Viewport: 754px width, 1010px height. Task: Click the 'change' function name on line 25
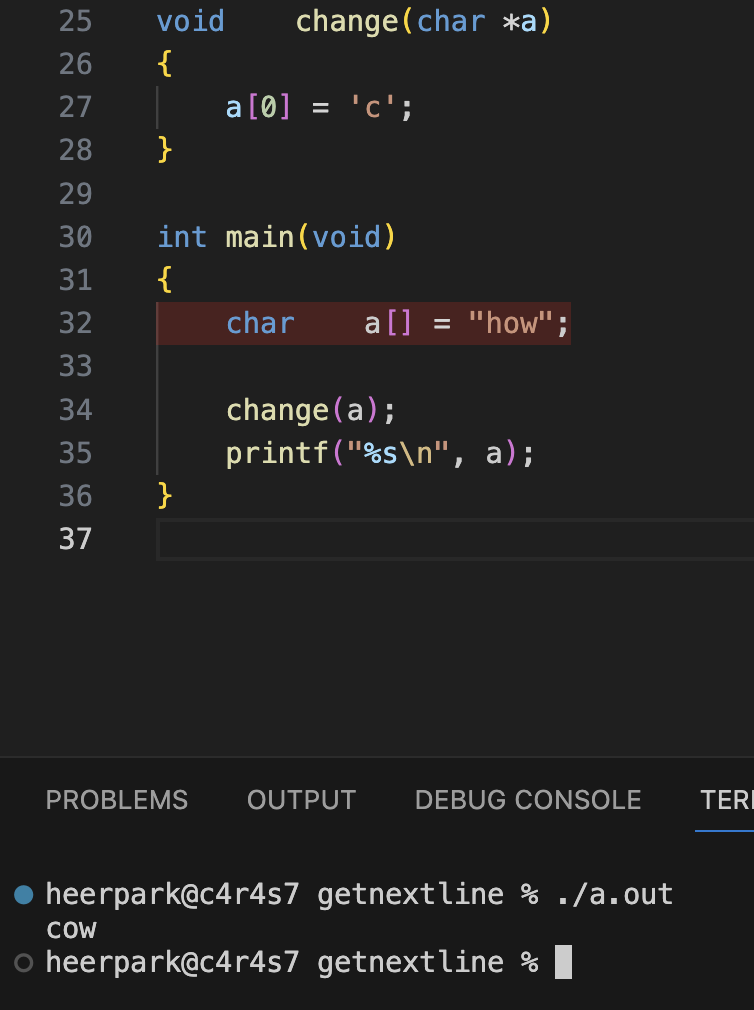(x=347, y=22)
